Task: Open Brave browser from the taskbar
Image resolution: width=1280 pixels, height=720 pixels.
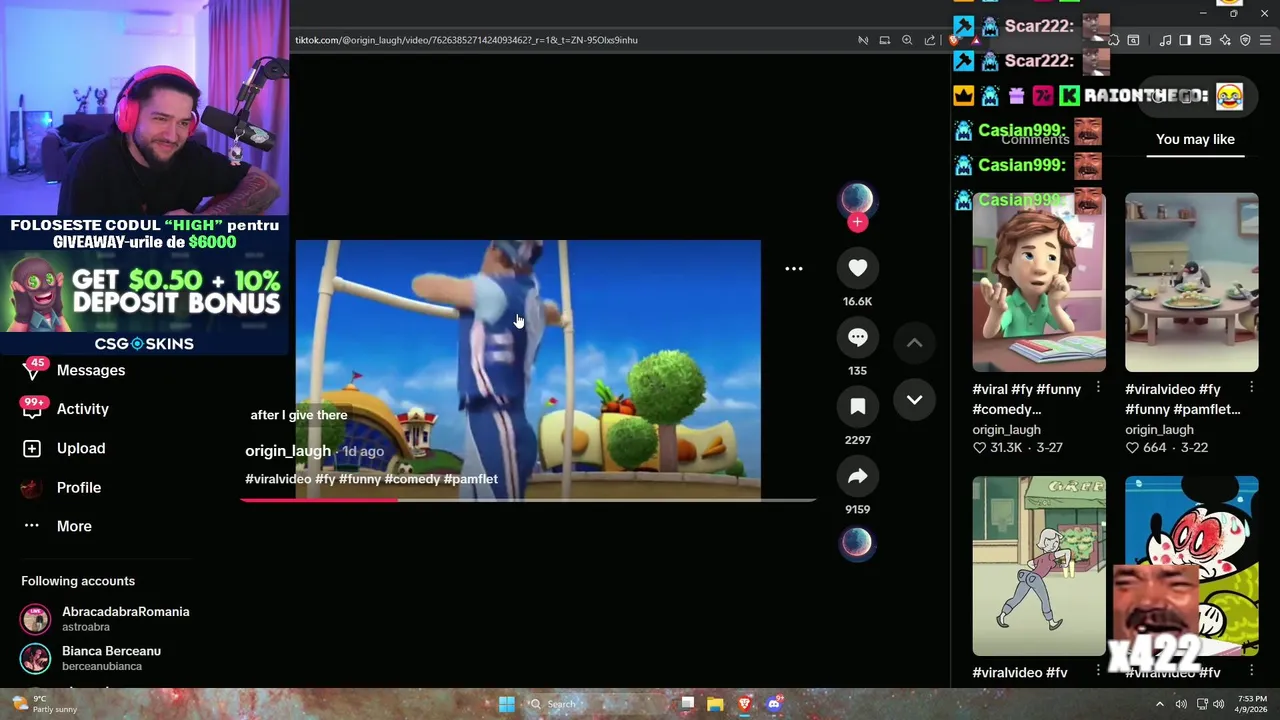Action: [744, 704]
